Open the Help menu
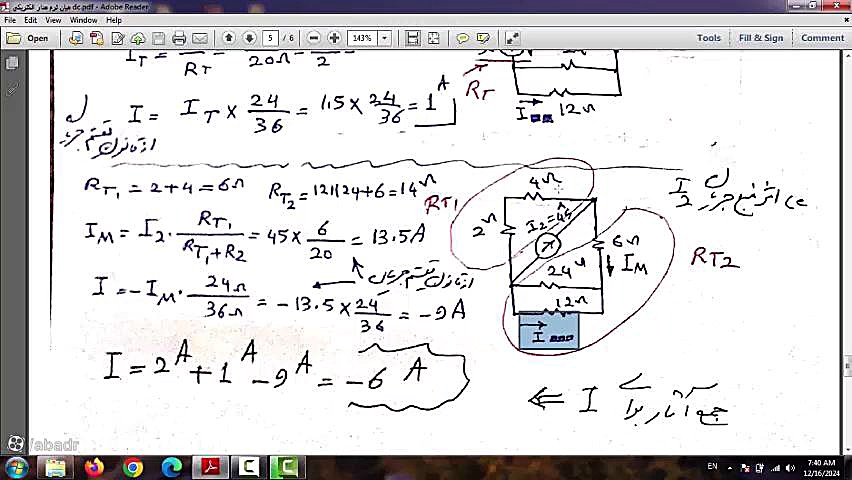 [x=114, y=20]
